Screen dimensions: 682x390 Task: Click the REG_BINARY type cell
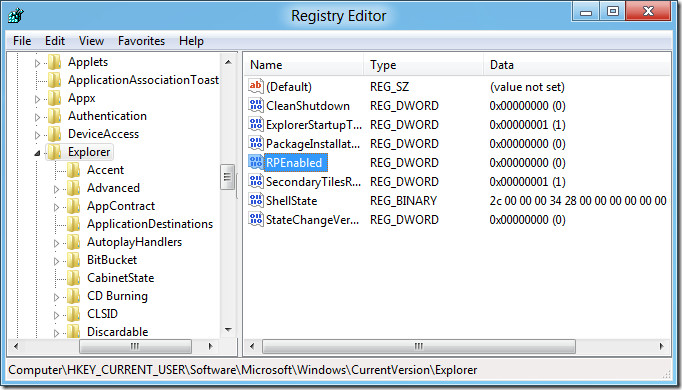click(403, 200)
